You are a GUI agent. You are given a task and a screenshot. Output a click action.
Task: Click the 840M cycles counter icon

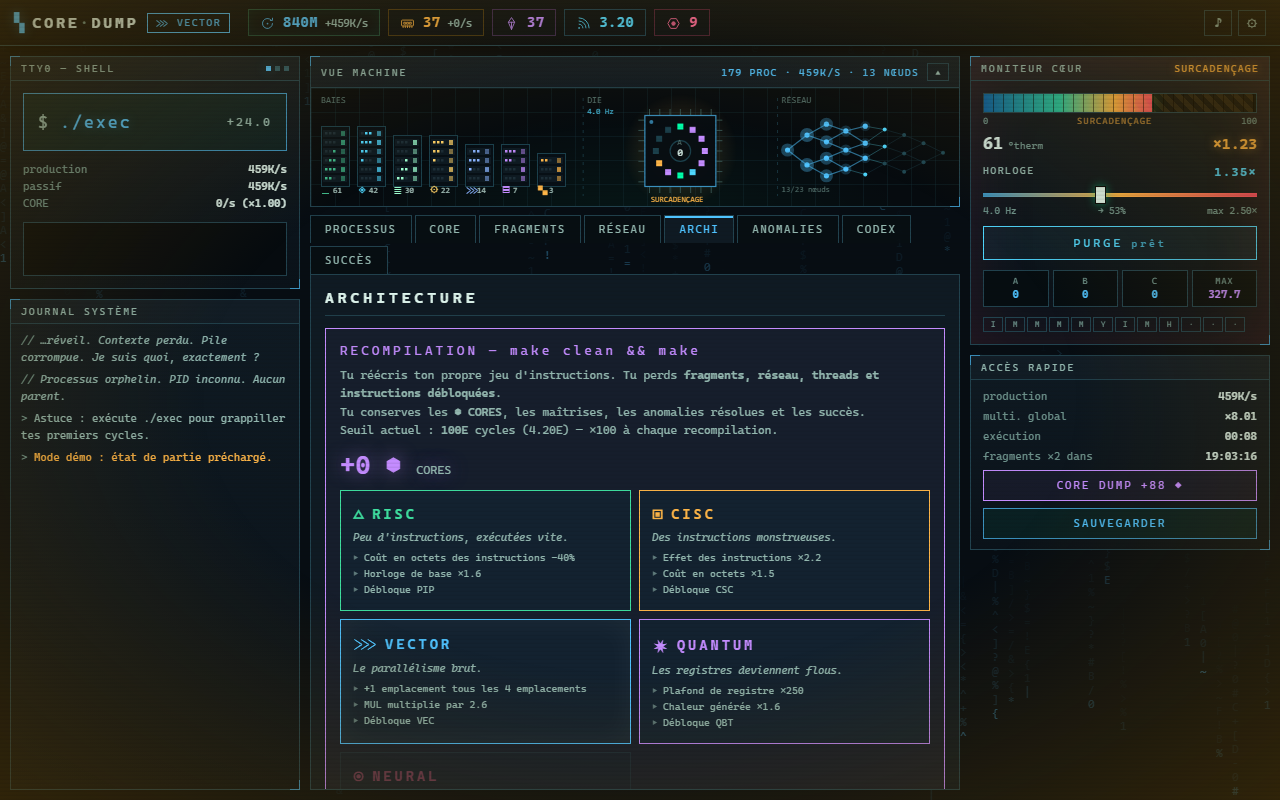click(267, 23)
